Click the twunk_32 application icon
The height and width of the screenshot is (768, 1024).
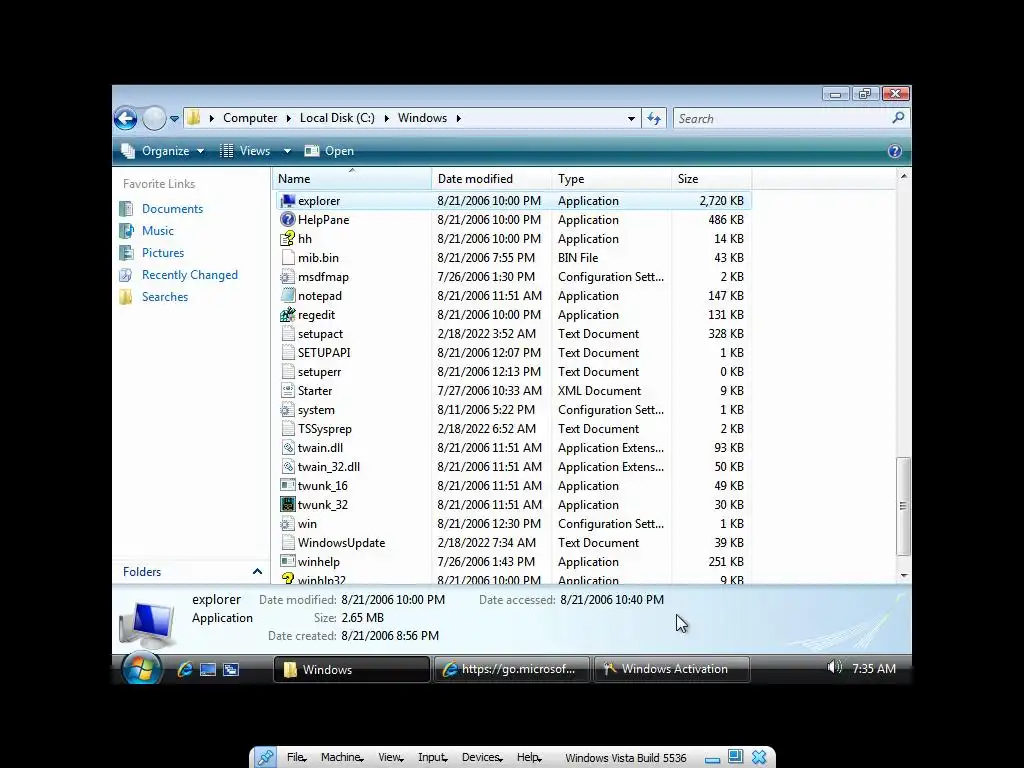click(287, 504)
